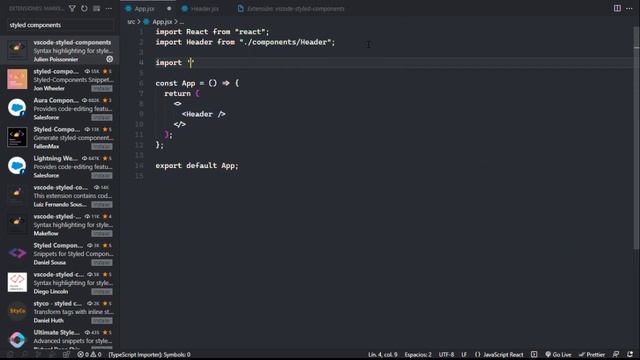640x360 pixels.
Task: Open editor more actions ellipsis
Action: click(629, 8)
